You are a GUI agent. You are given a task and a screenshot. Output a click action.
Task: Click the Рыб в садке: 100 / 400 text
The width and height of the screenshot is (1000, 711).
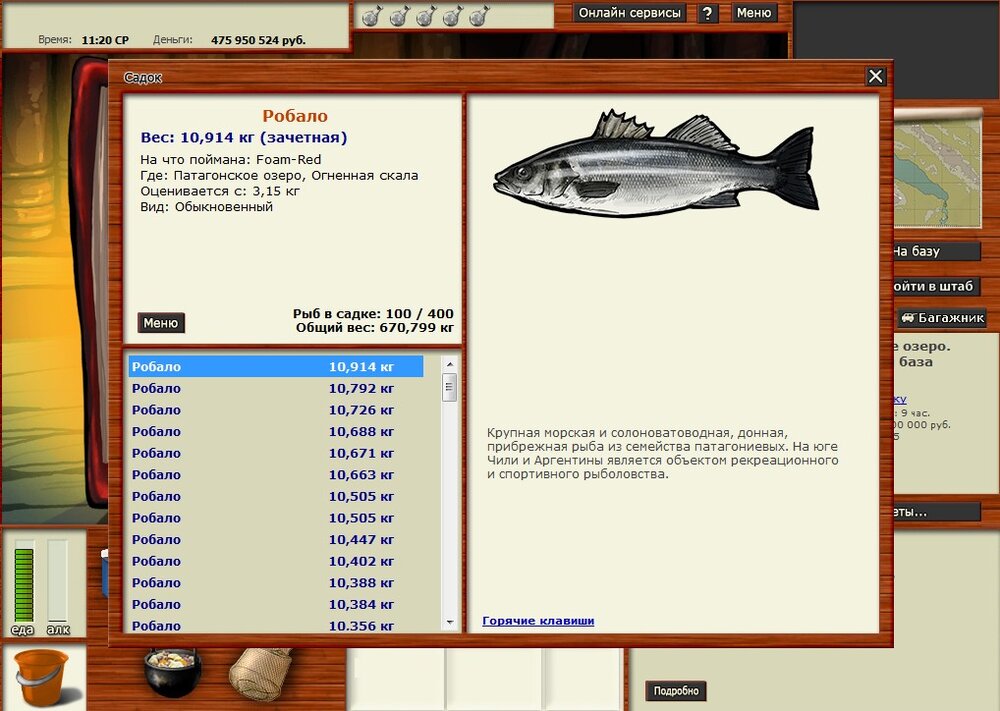point(373,314)
